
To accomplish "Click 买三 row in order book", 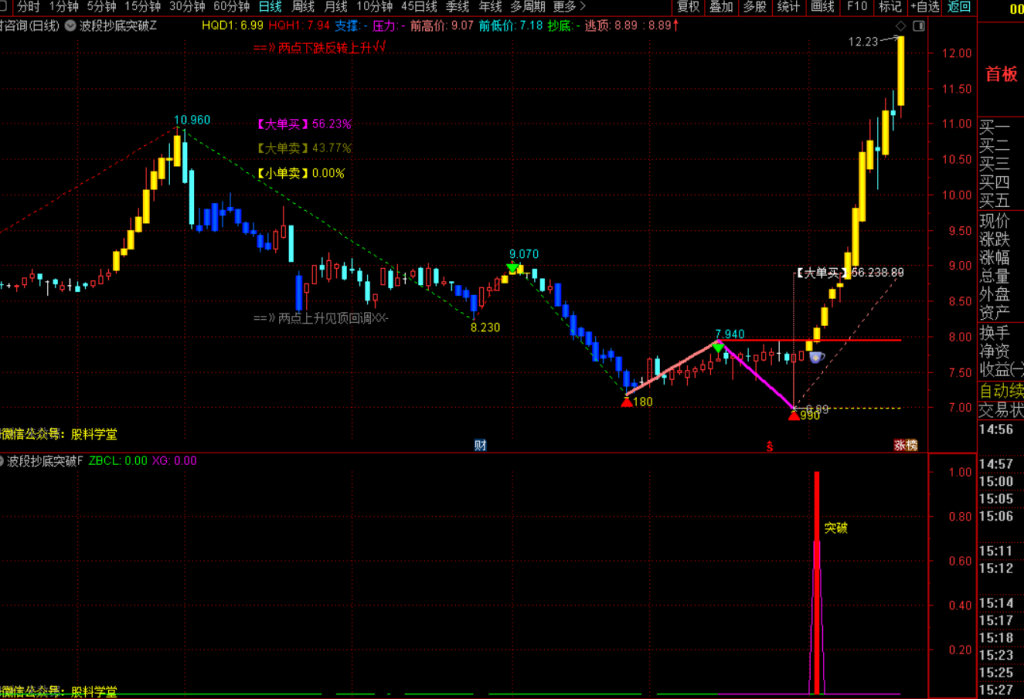I will click(995, 163).
